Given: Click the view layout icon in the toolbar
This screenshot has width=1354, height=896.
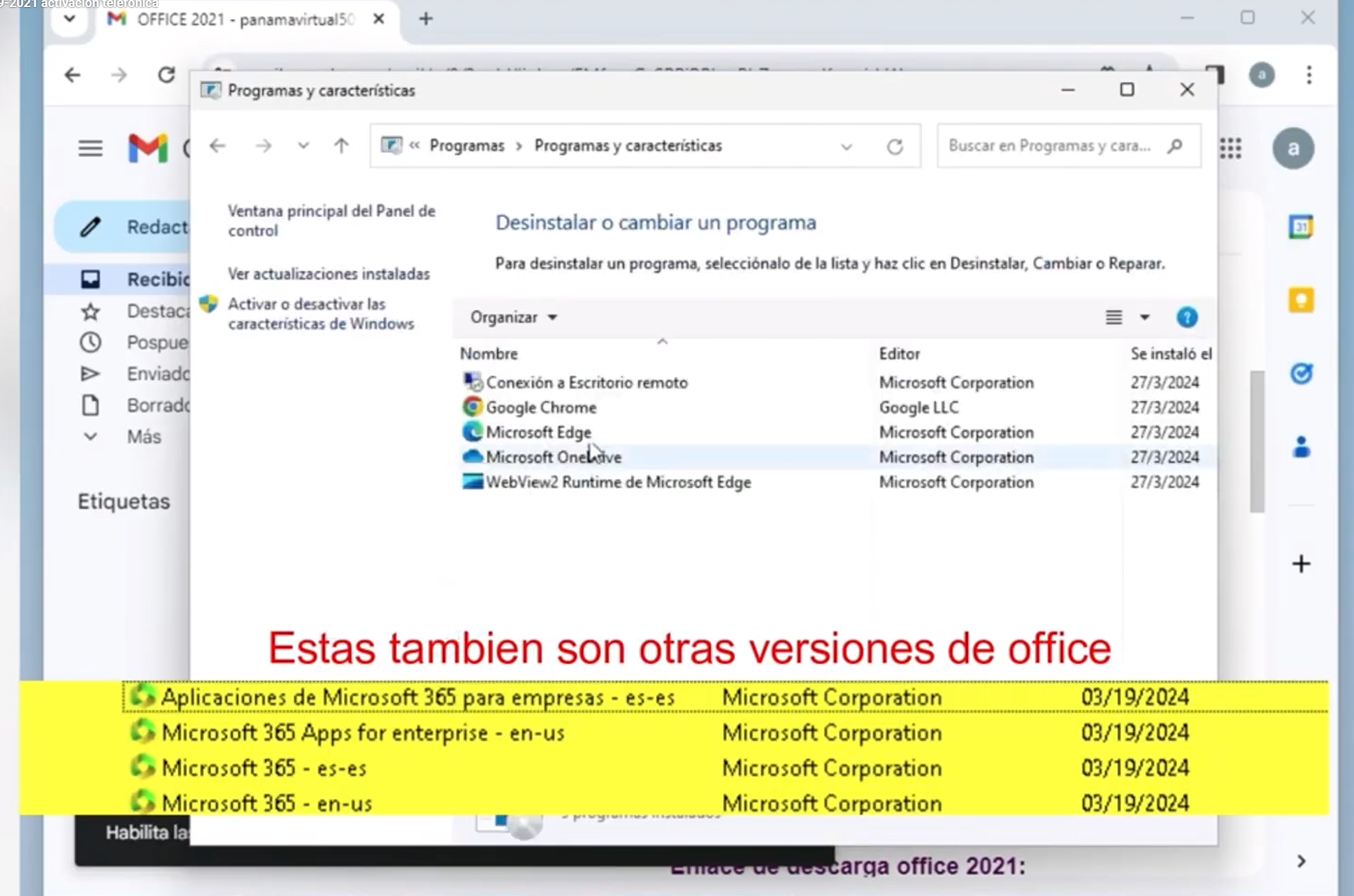Looking at the screenshot, I should 1114,317.
